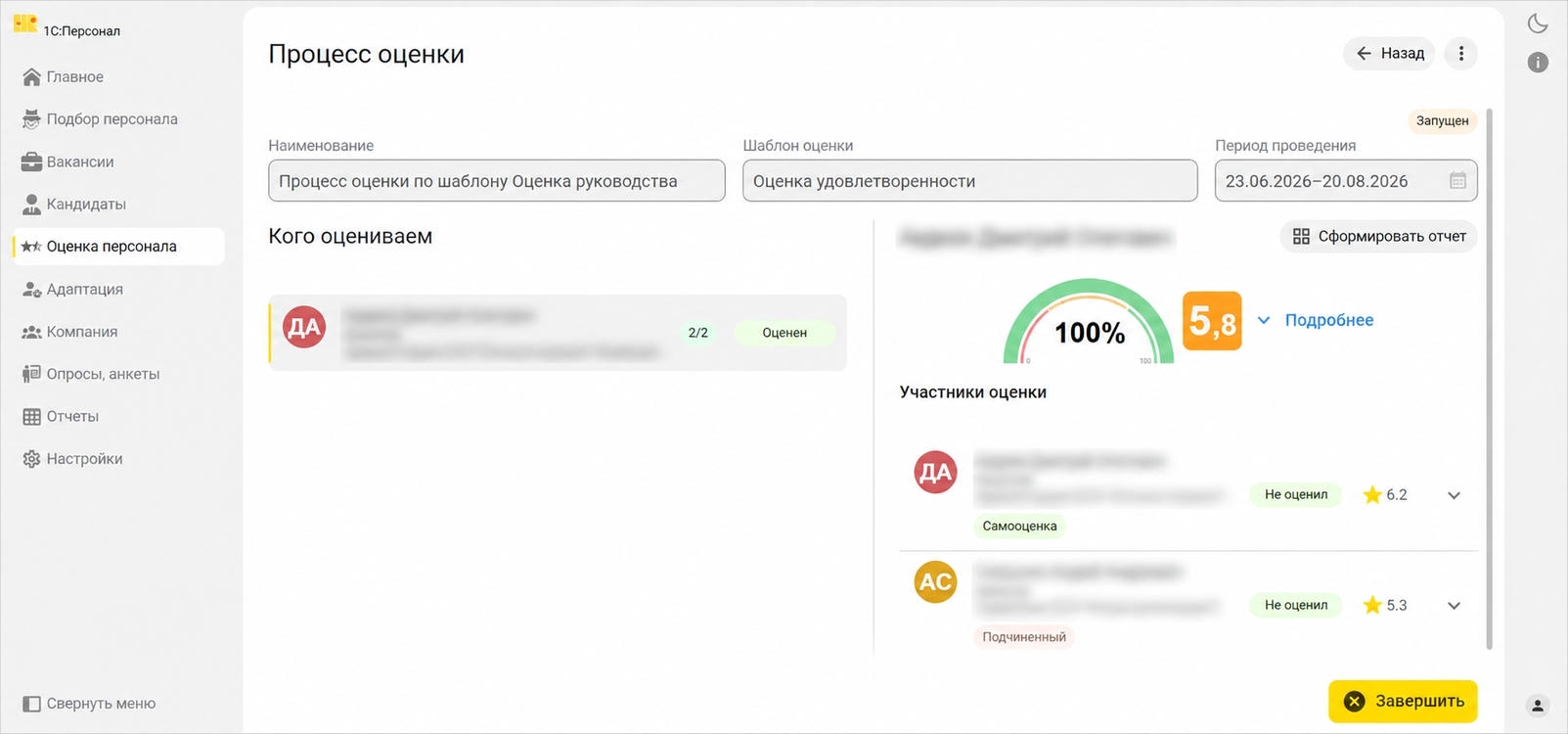
Task: Click the Назад back button
Action: 1389,54
